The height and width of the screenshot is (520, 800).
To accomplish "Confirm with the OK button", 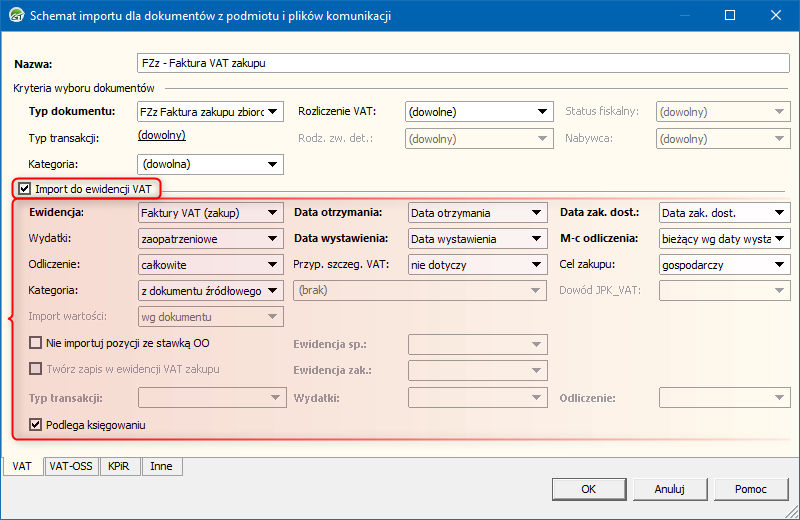I will tap(589, 489).
